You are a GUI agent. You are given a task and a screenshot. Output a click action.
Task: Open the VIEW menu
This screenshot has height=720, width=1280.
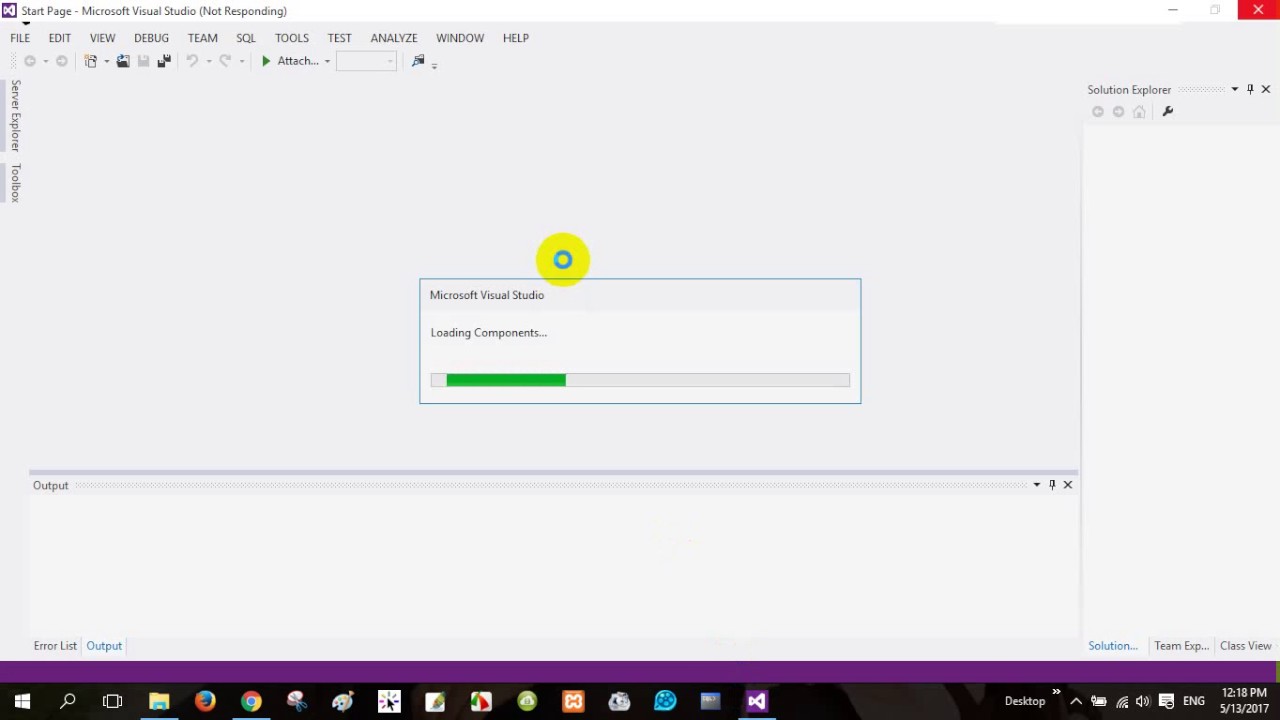point(102,38)
